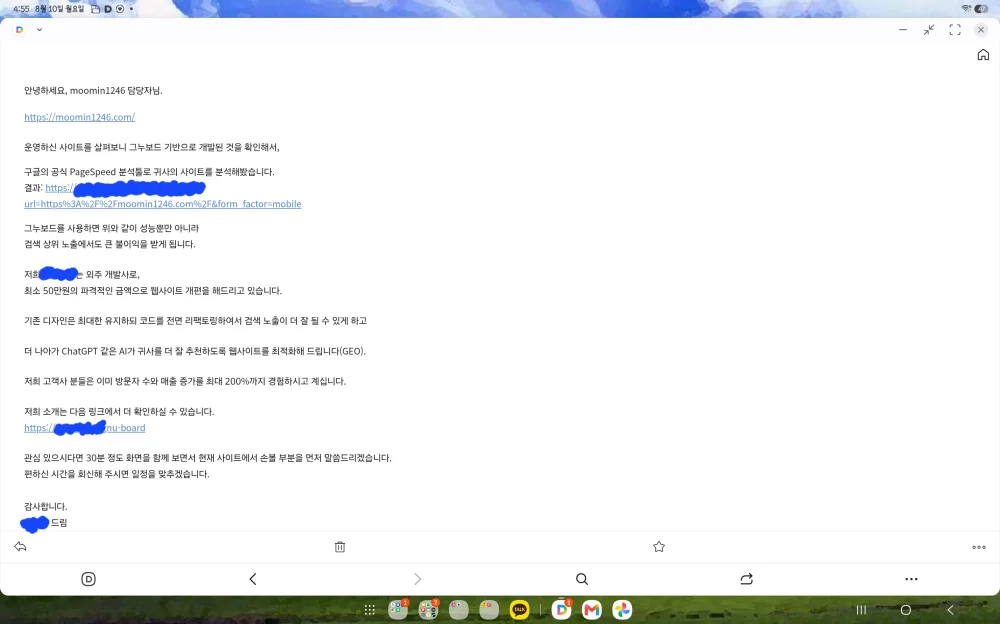This screenshot has height=624, width=1000.
Task: Delete this email with trash icon
Action: click(x=340, y=547)
